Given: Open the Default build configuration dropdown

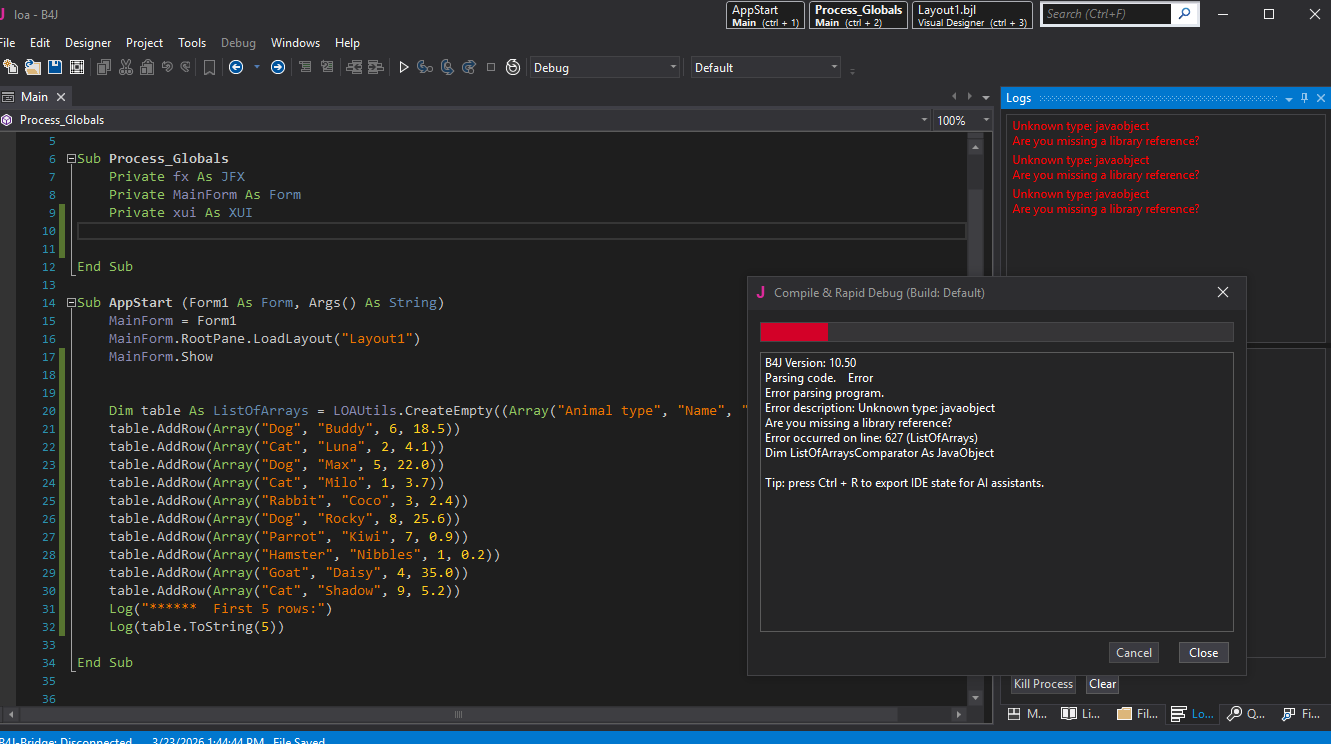Looking at the screenshot, I should [x=766, y=67].
